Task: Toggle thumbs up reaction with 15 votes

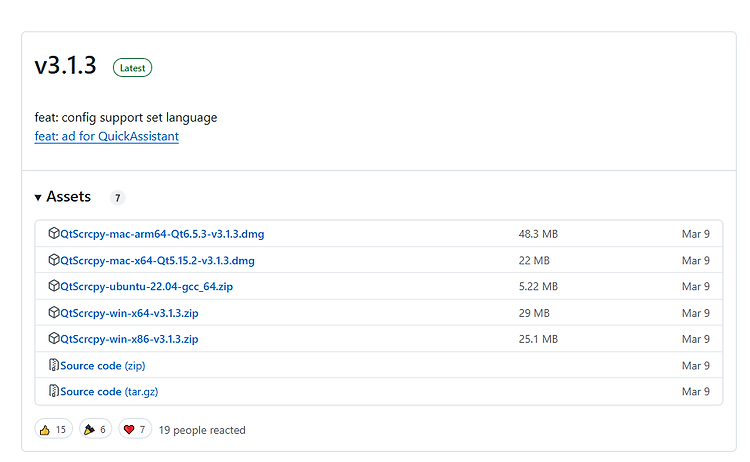Action: click(x=54, y=429)
